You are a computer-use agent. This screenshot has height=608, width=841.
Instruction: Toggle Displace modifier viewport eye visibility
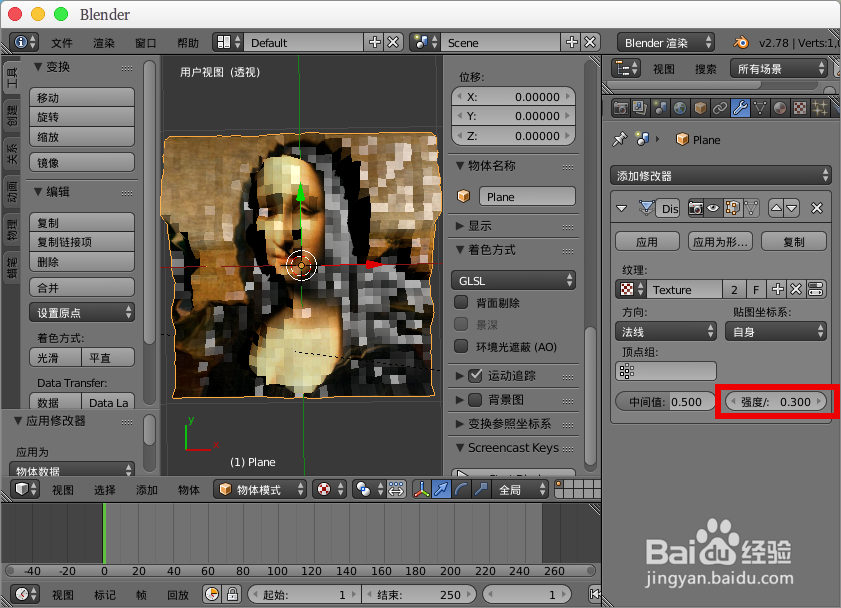tap(713, 208)
